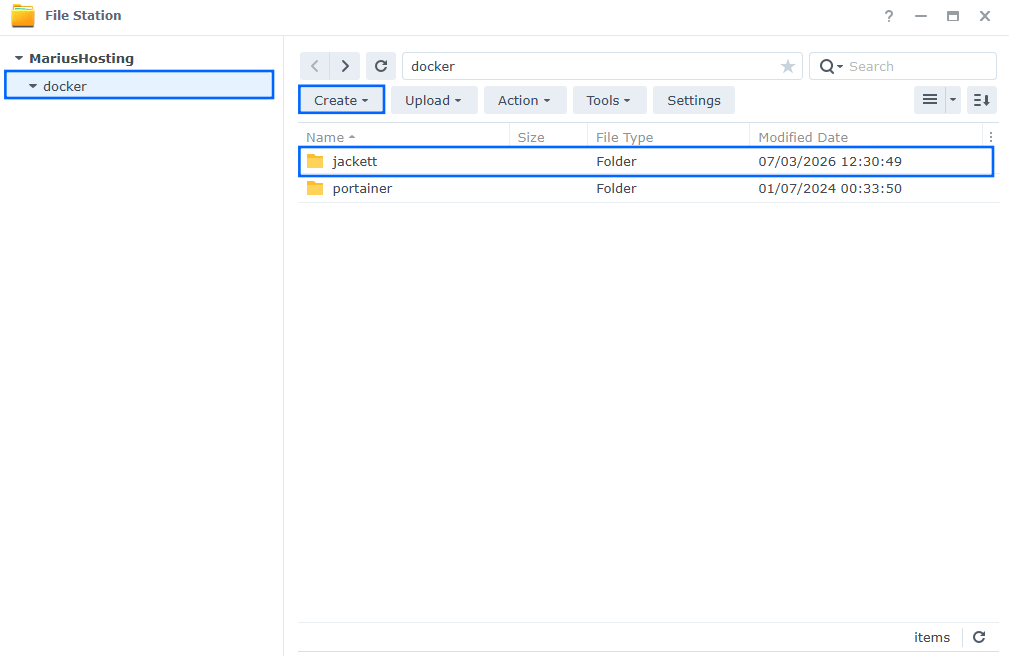Minimize the File Station window

[x=921, y=16]
